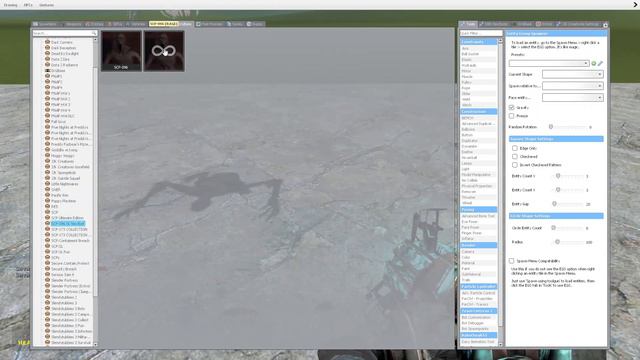Click the icon beside Security Breach
640x360 pixels.
tap(47, 269)
